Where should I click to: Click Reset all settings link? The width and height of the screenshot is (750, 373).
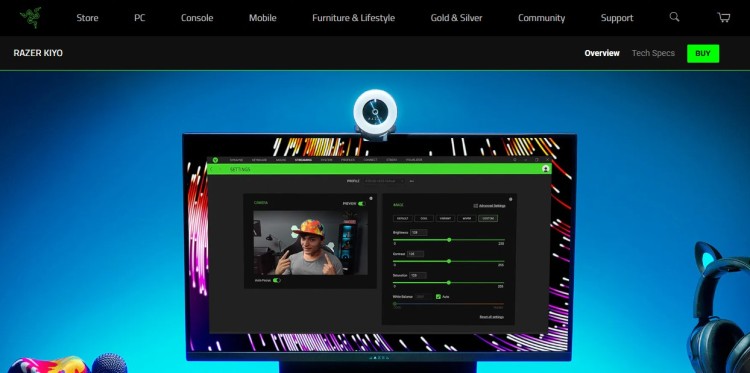coord(492,317)
